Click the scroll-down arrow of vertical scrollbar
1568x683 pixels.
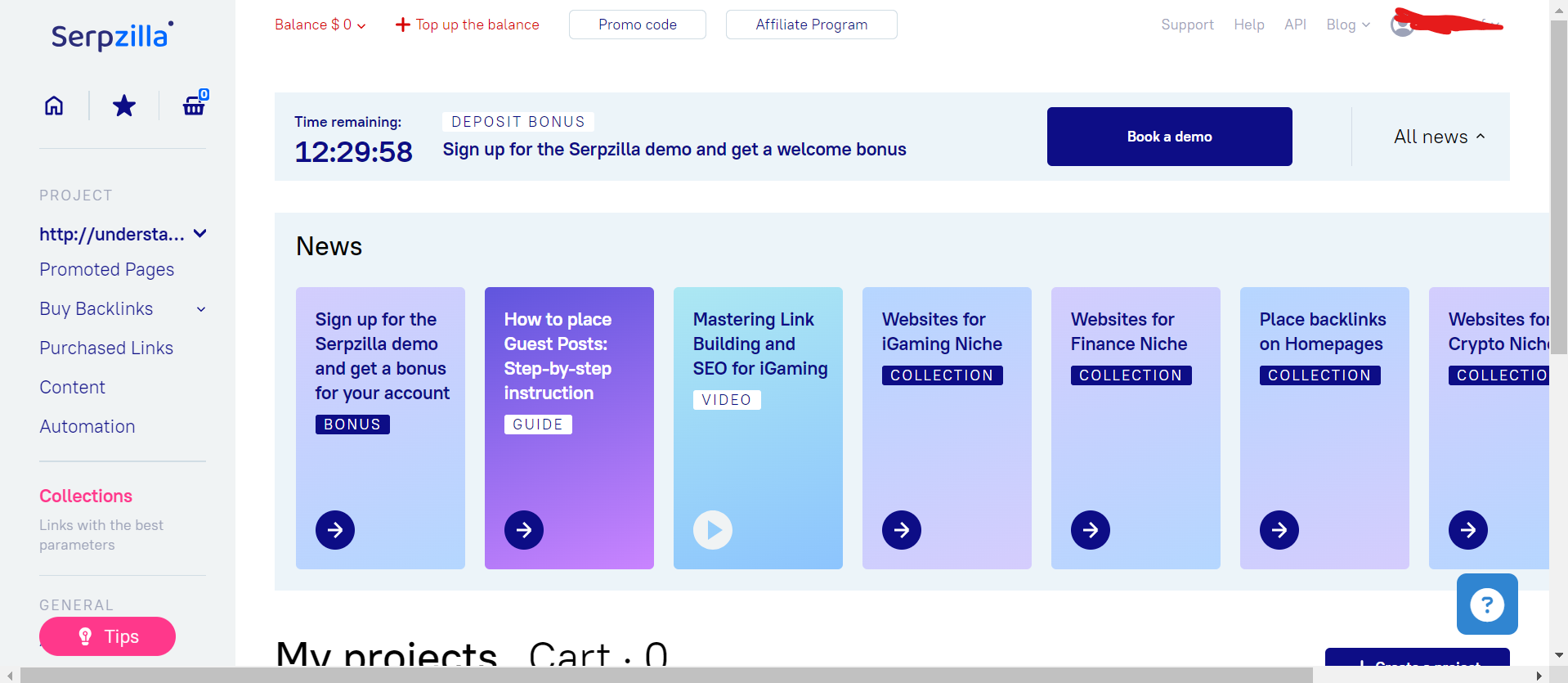[1559, 655]
